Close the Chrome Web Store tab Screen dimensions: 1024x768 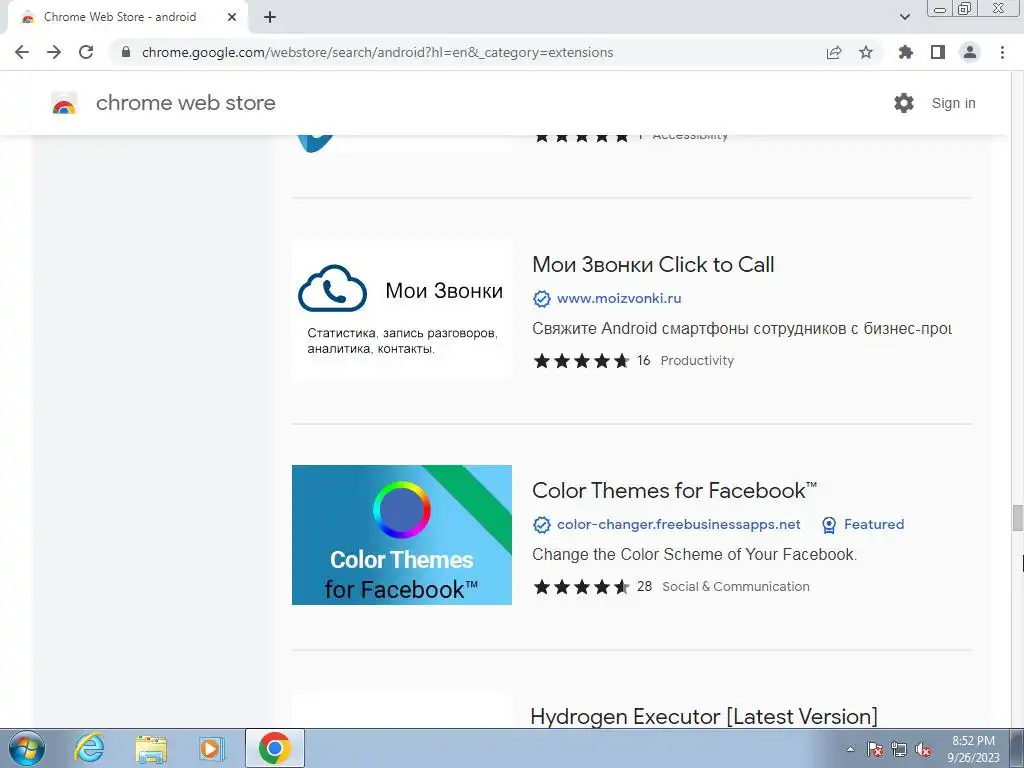click(x=232, y=17)
